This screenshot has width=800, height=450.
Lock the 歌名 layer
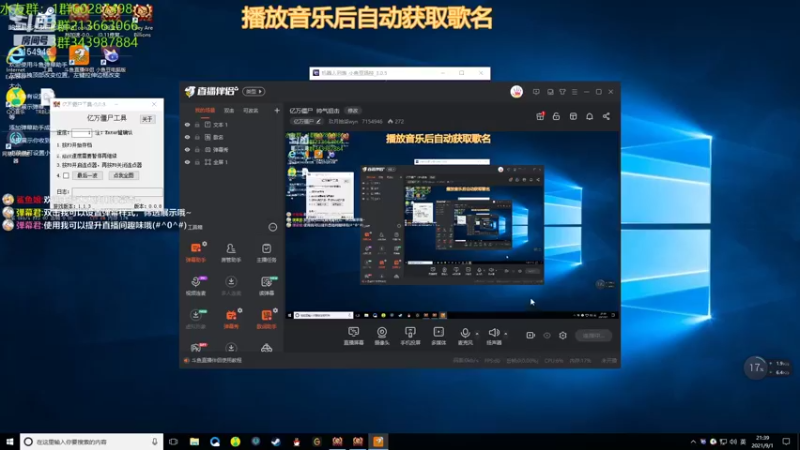[x=197, y=137]
